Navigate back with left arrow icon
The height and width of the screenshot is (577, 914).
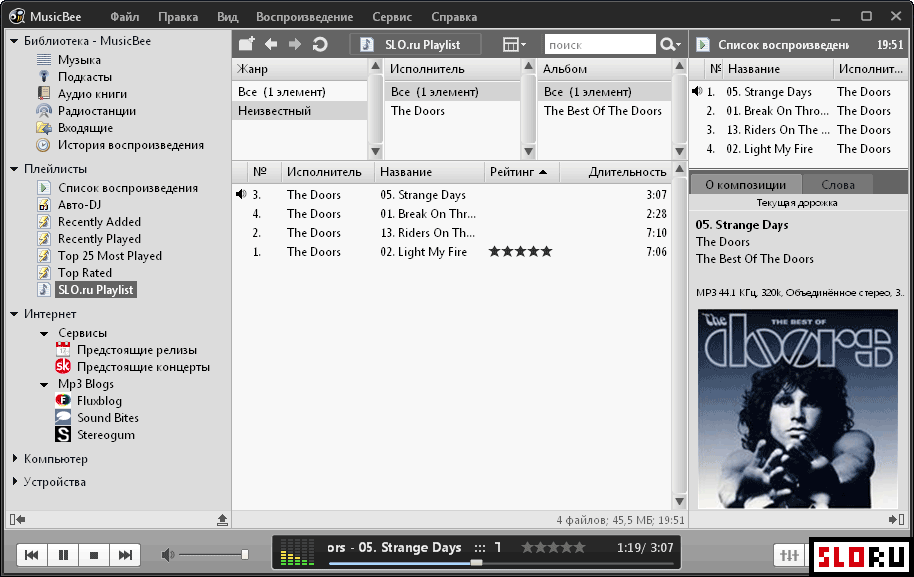pyautogui.click(x=270, y=44)
